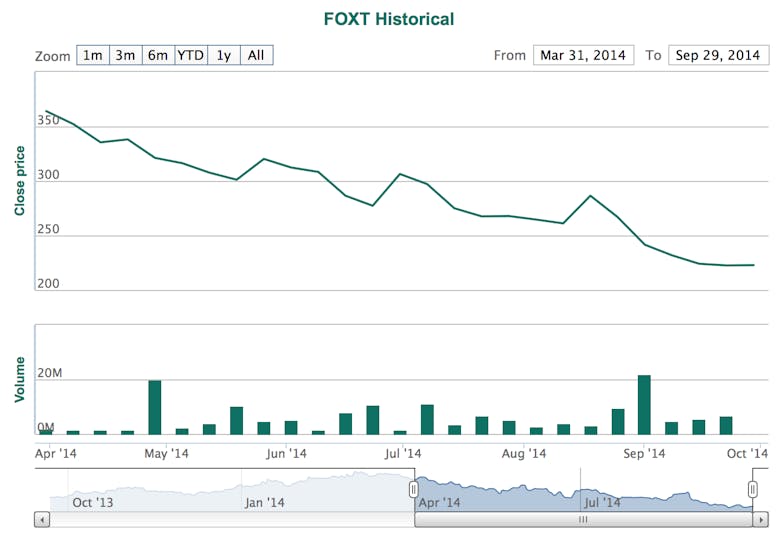
Task: Click the From date field showing Mar 31, 2014
Action: tap(583, 55)
